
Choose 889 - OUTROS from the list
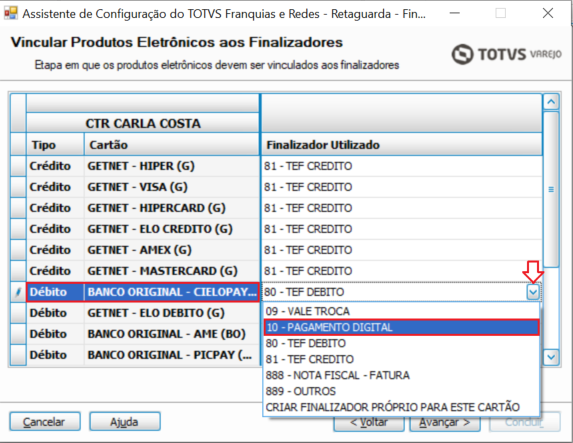[x=401, y=391]
